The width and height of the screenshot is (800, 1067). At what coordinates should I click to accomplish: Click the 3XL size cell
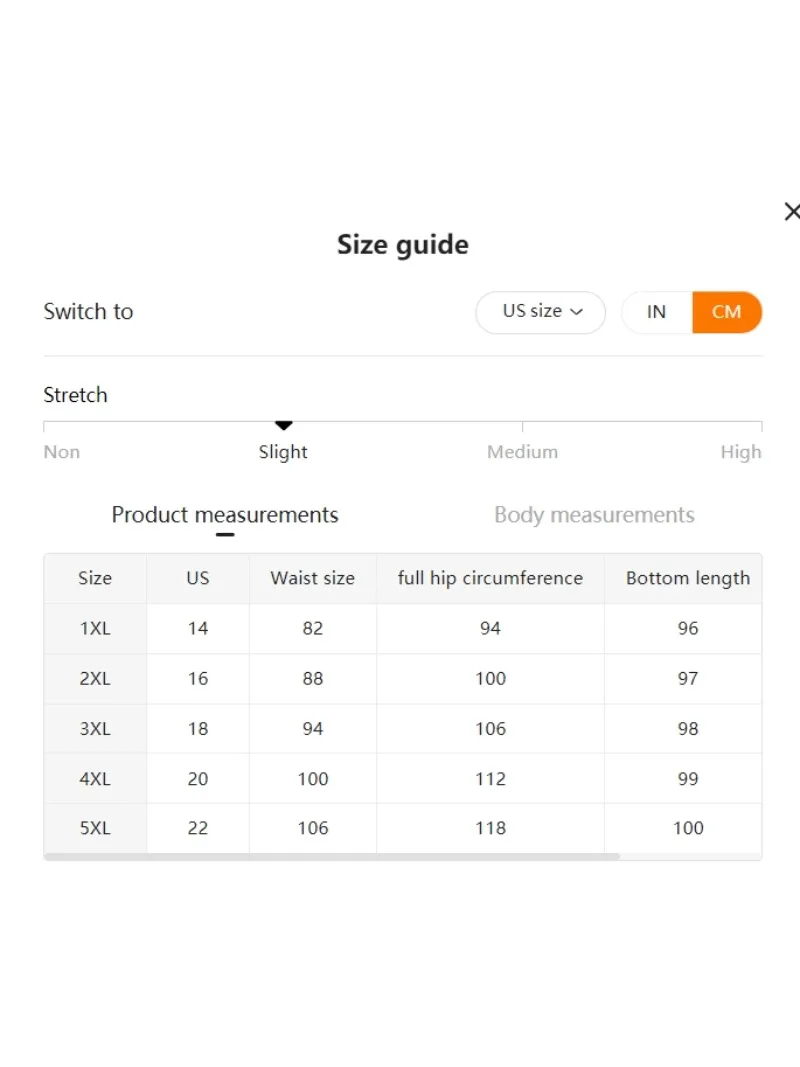95,729
